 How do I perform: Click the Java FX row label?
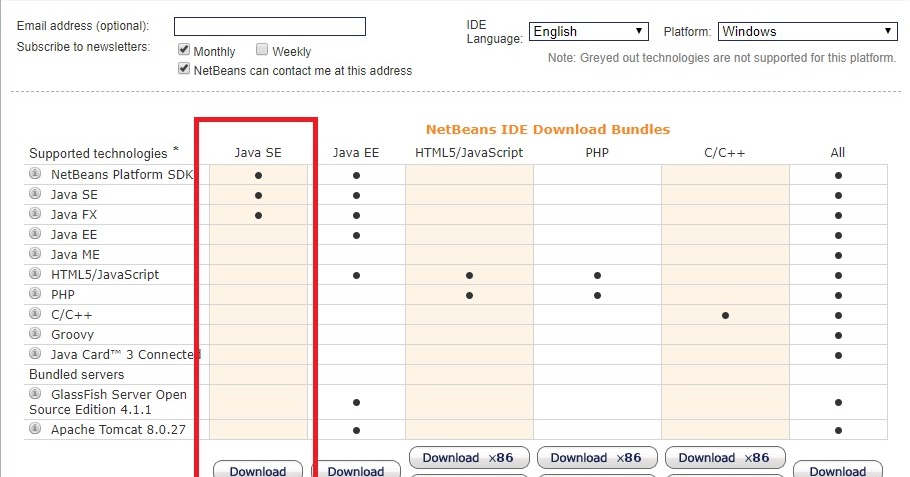click(x=74, y=215)
